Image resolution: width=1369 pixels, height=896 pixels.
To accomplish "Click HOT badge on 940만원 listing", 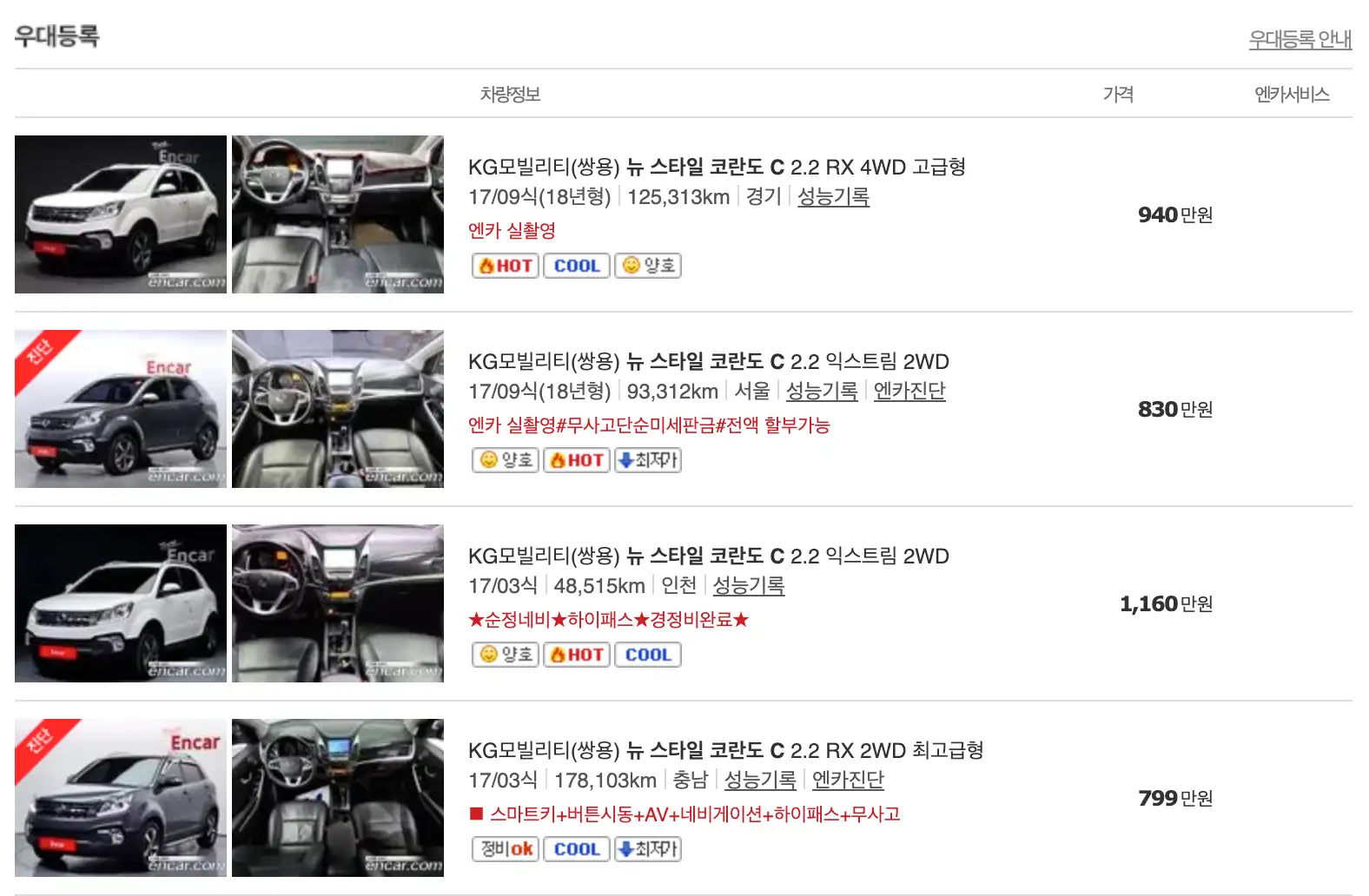I will [506, 266].
